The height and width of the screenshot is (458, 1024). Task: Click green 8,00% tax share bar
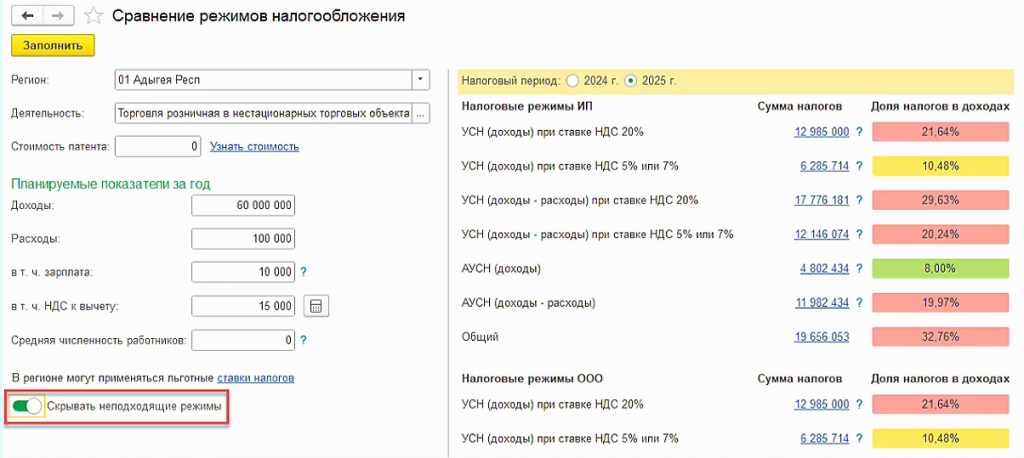[940, 269]
